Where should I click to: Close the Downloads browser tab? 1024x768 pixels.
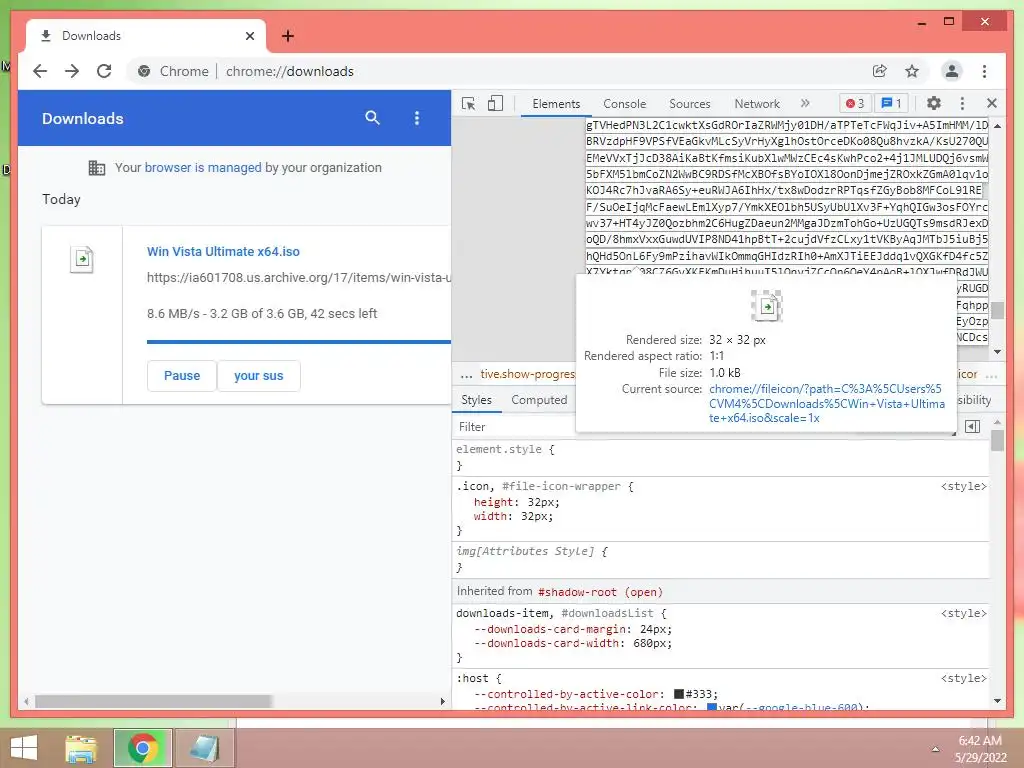tap(249, 36)
